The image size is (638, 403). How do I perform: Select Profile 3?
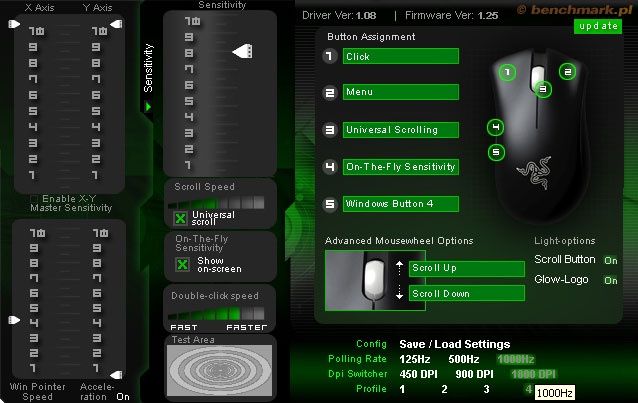coord(486,389)
